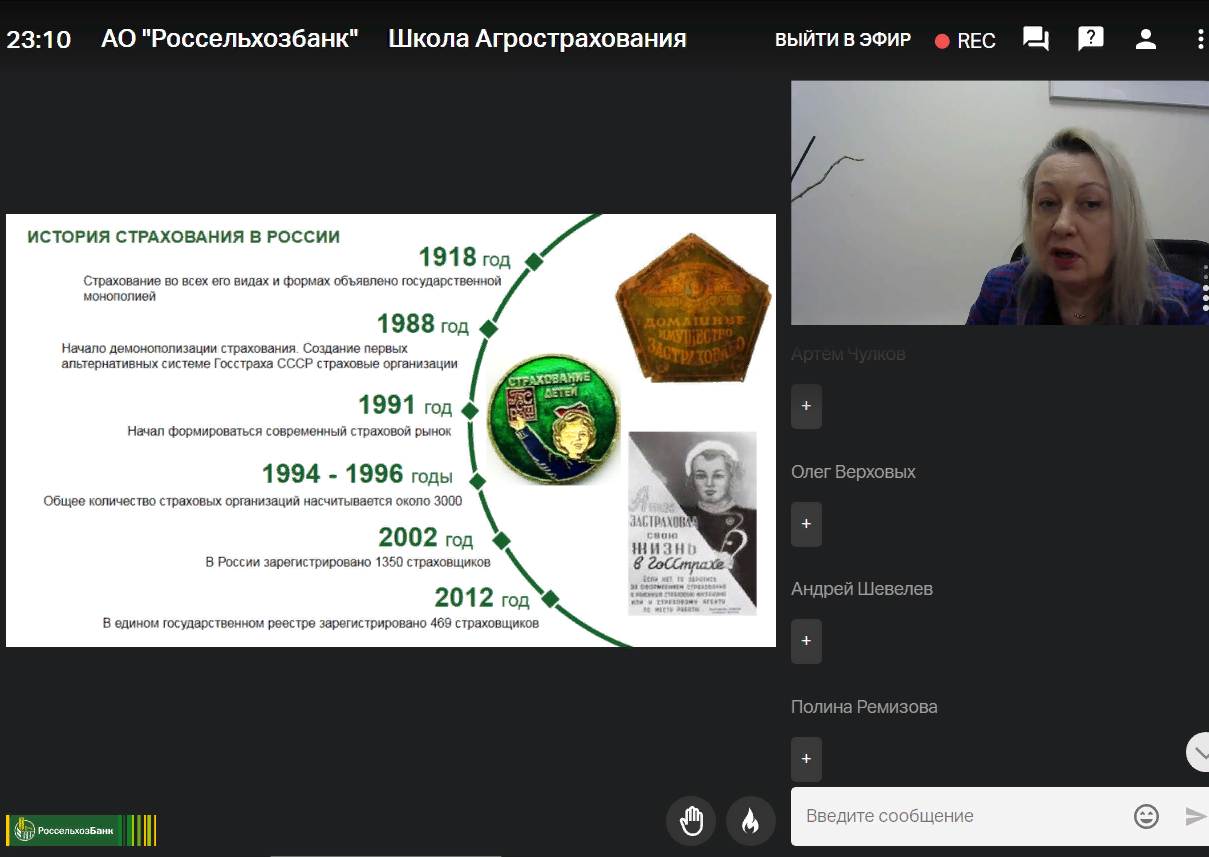Click the plus button under Артём Чулков

click(x=806, y=406)
